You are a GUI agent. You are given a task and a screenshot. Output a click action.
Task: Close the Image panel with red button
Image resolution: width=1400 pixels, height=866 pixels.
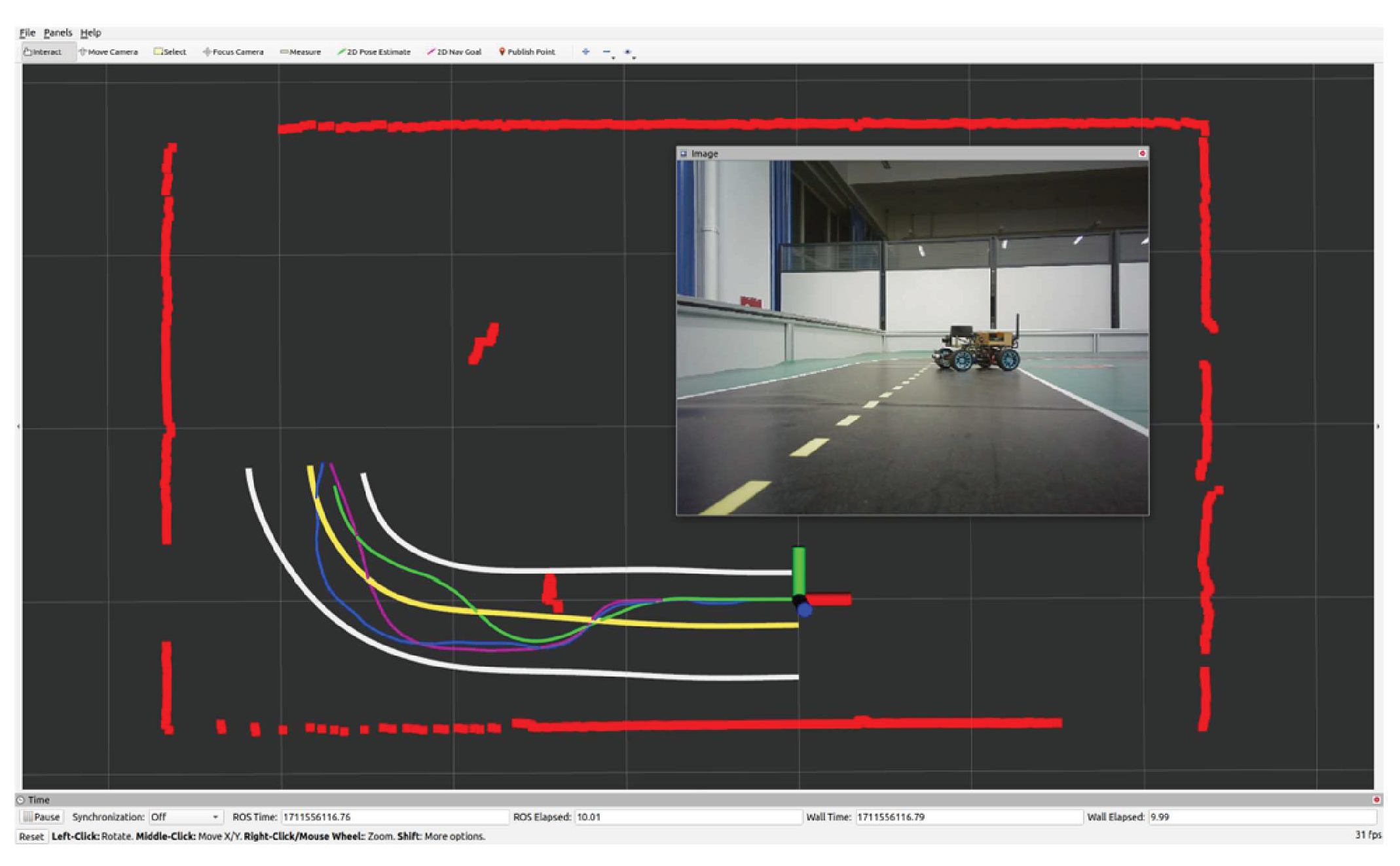pyautogui.click(x=1142, y=153)
